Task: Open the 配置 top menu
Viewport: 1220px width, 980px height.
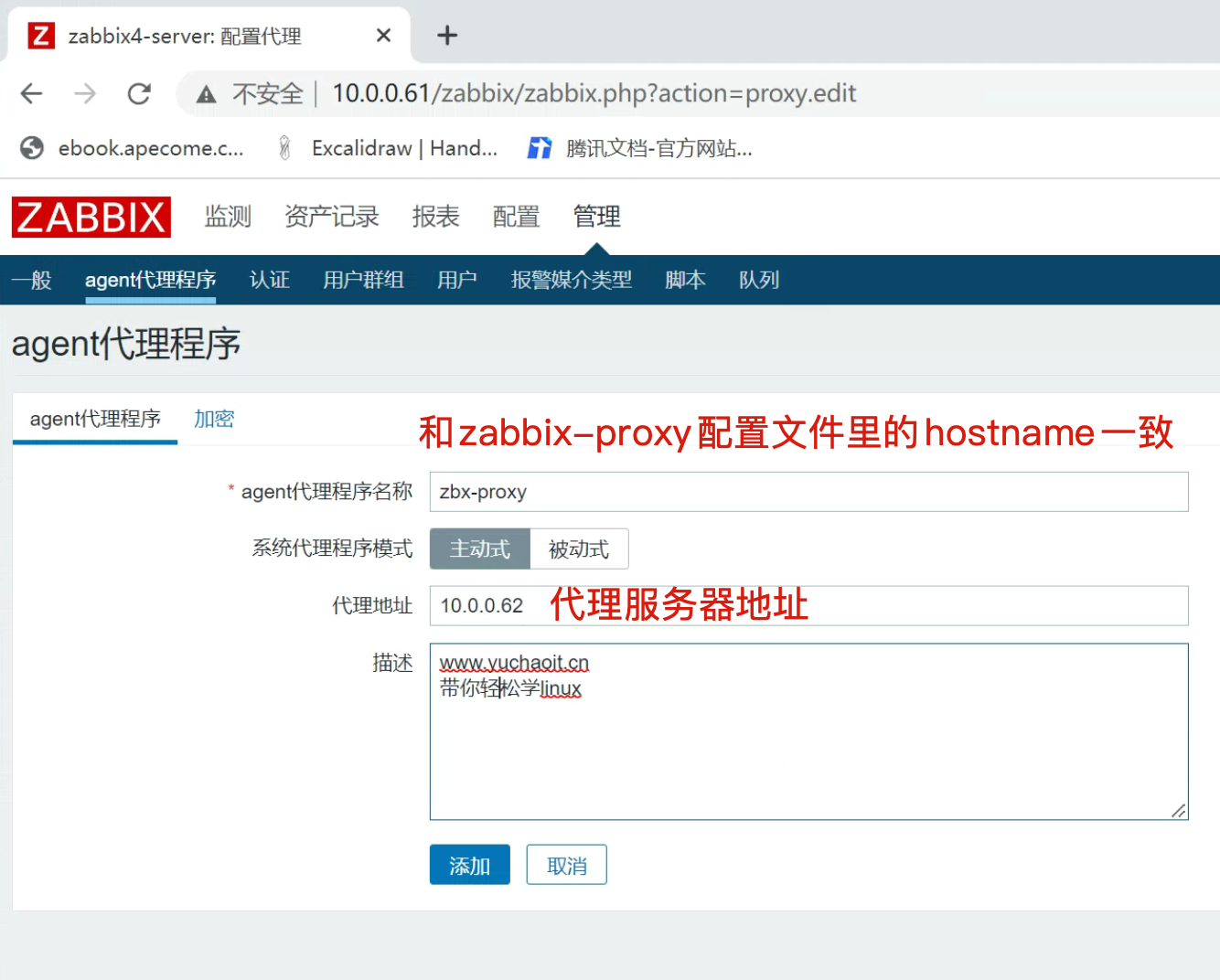Action: click(516, 217)
